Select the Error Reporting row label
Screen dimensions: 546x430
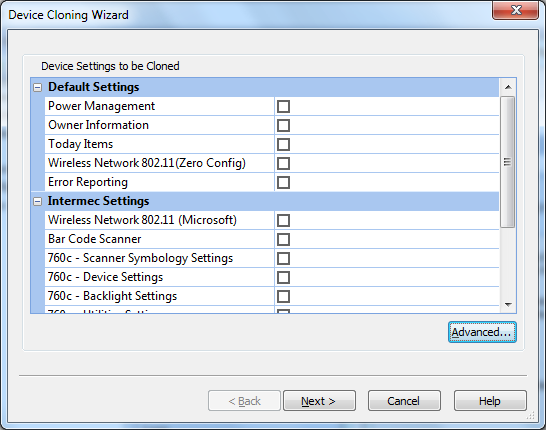point(88,182)
